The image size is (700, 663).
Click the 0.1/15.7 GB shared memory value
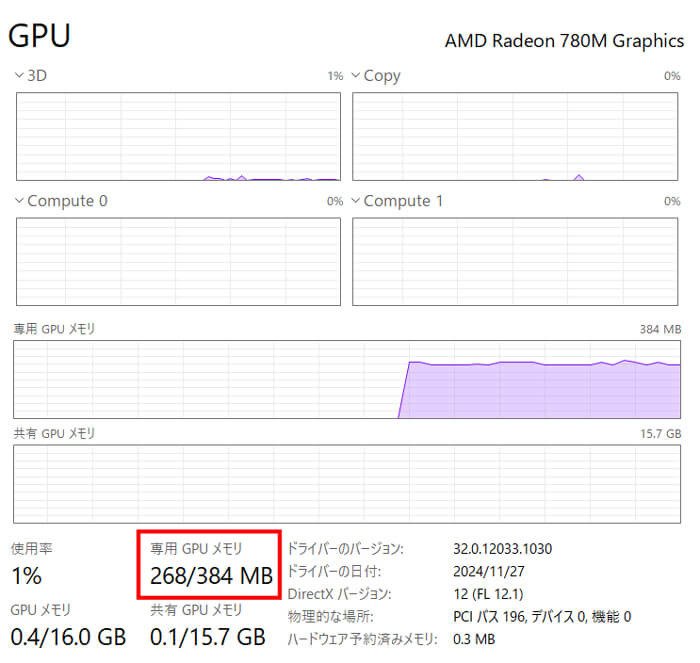coord(207,637)
